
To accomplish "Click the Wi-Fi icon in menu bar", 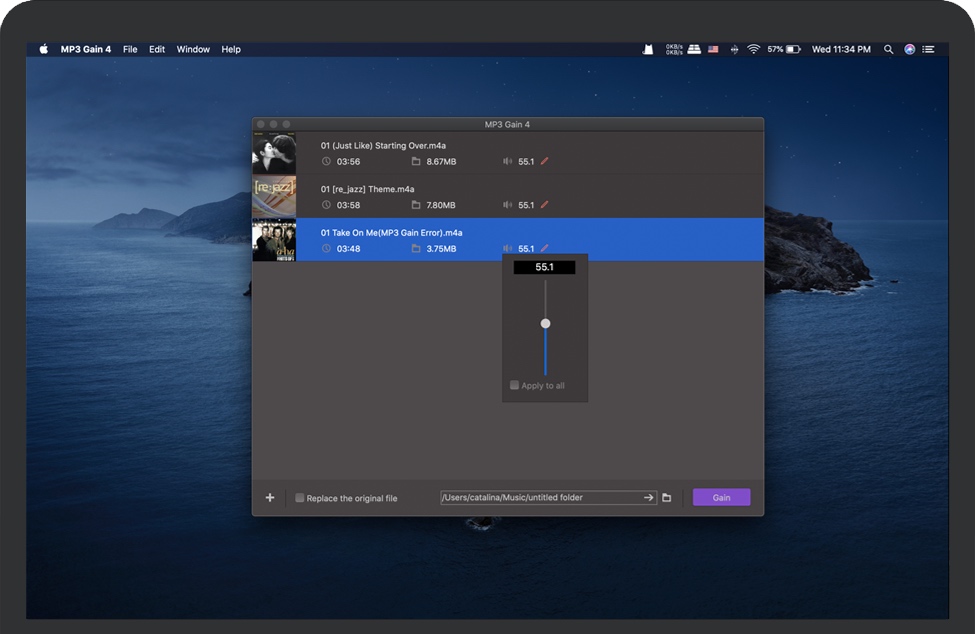I will pyautogui.click(x=753, y=49).
